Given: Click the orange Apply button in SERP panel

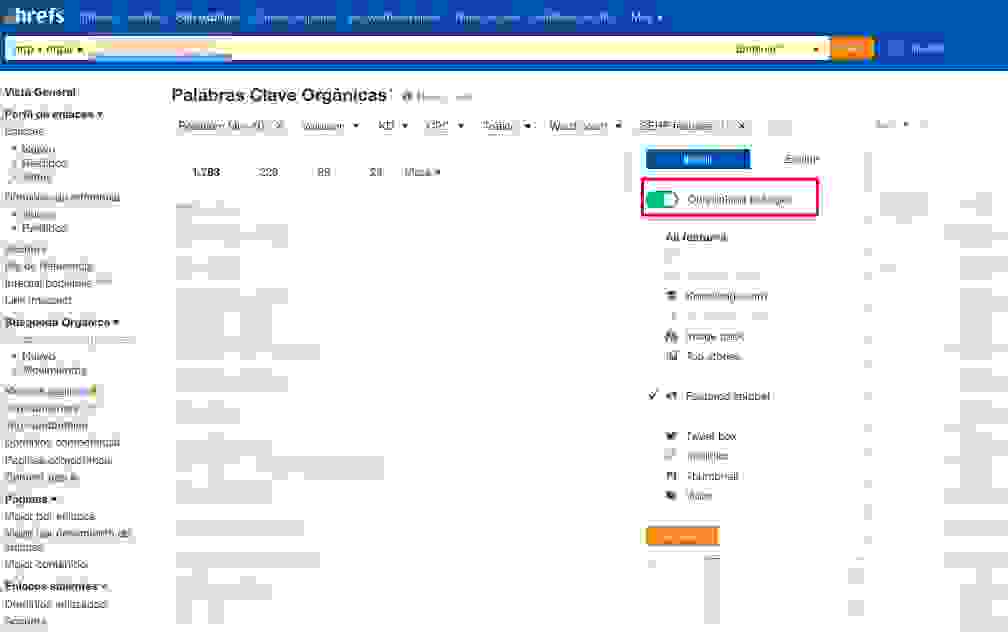Looking at the screenshot, I should click(x=683, y=536).
